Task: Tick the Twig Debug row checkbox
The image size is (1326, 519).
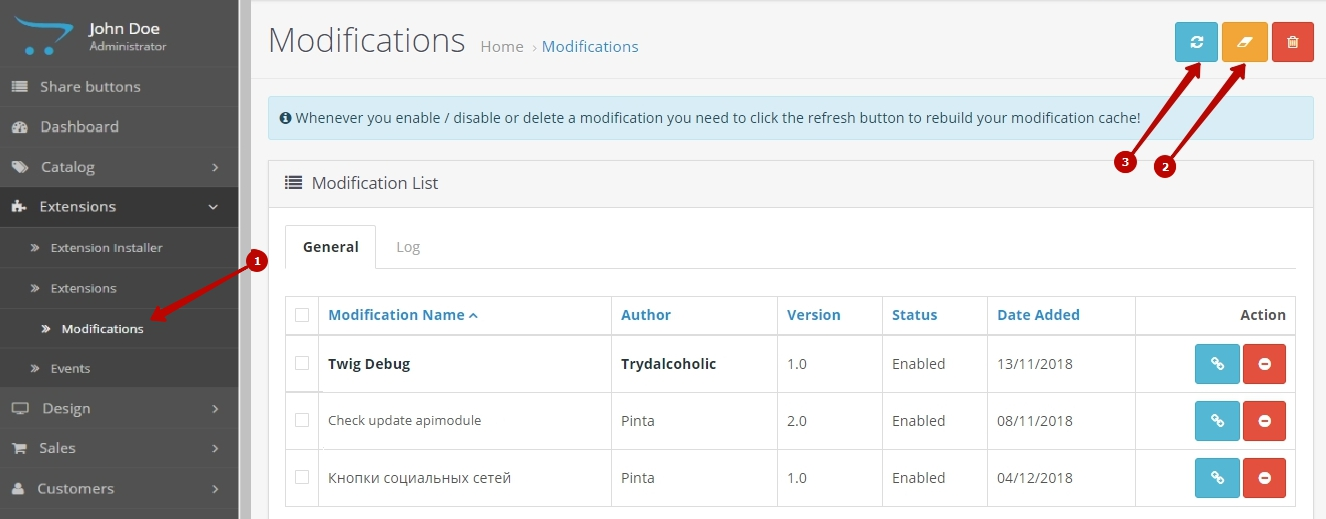Action: click(x=302, y=363)
